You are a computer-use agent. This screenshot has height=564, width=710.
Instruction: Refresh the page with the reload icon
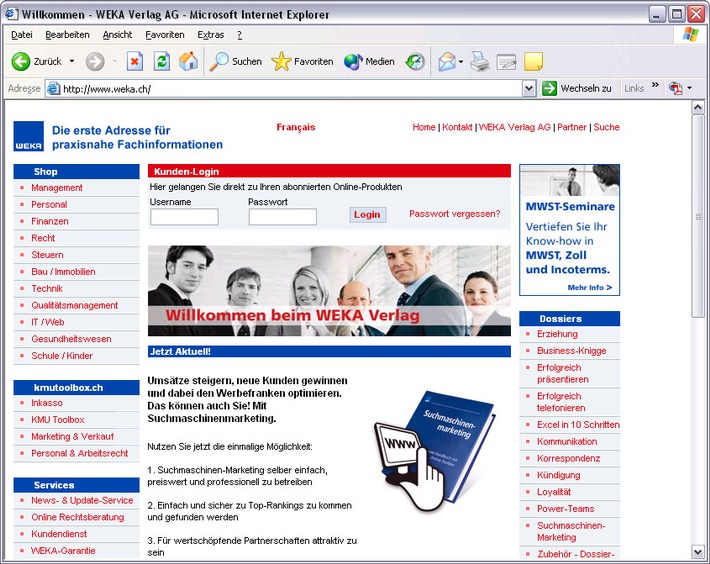[x=161, y=62]
